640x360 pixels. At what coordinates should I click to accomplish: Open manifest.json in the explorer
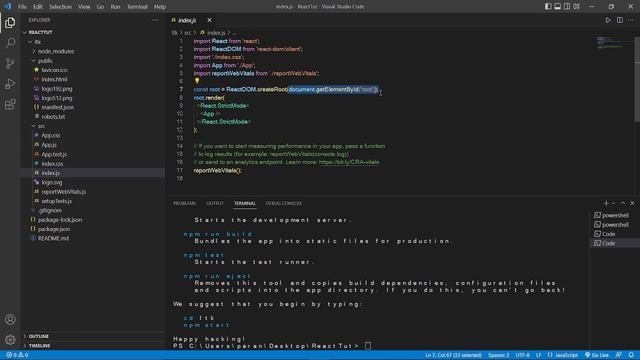tap(93, 107)
